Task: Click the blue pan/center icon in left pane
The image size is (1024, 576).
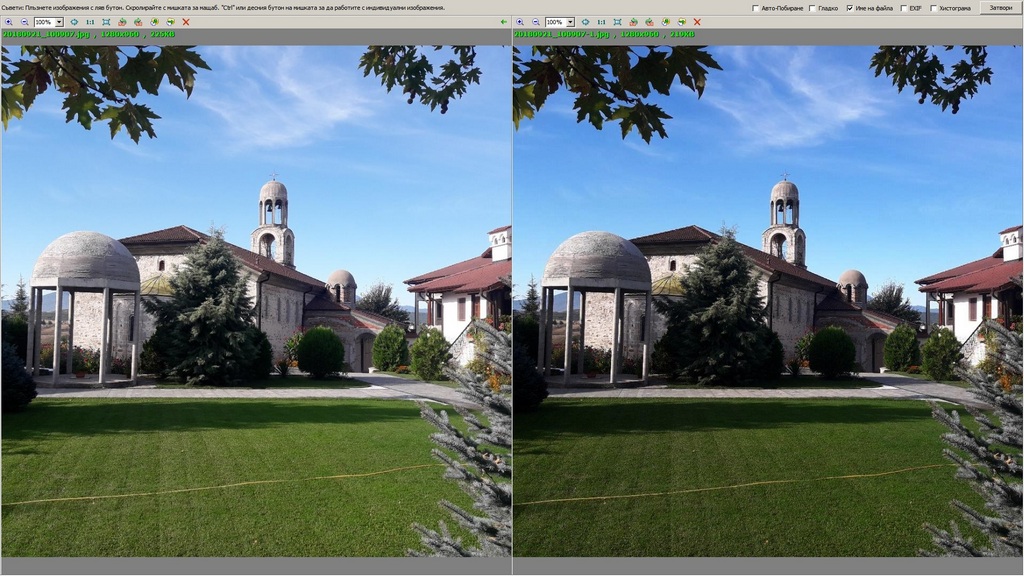Action: click(74, 22)
